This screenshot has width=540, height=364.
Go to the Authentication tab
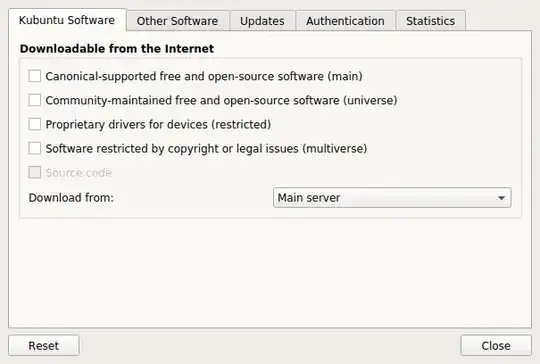pos(345,21)
